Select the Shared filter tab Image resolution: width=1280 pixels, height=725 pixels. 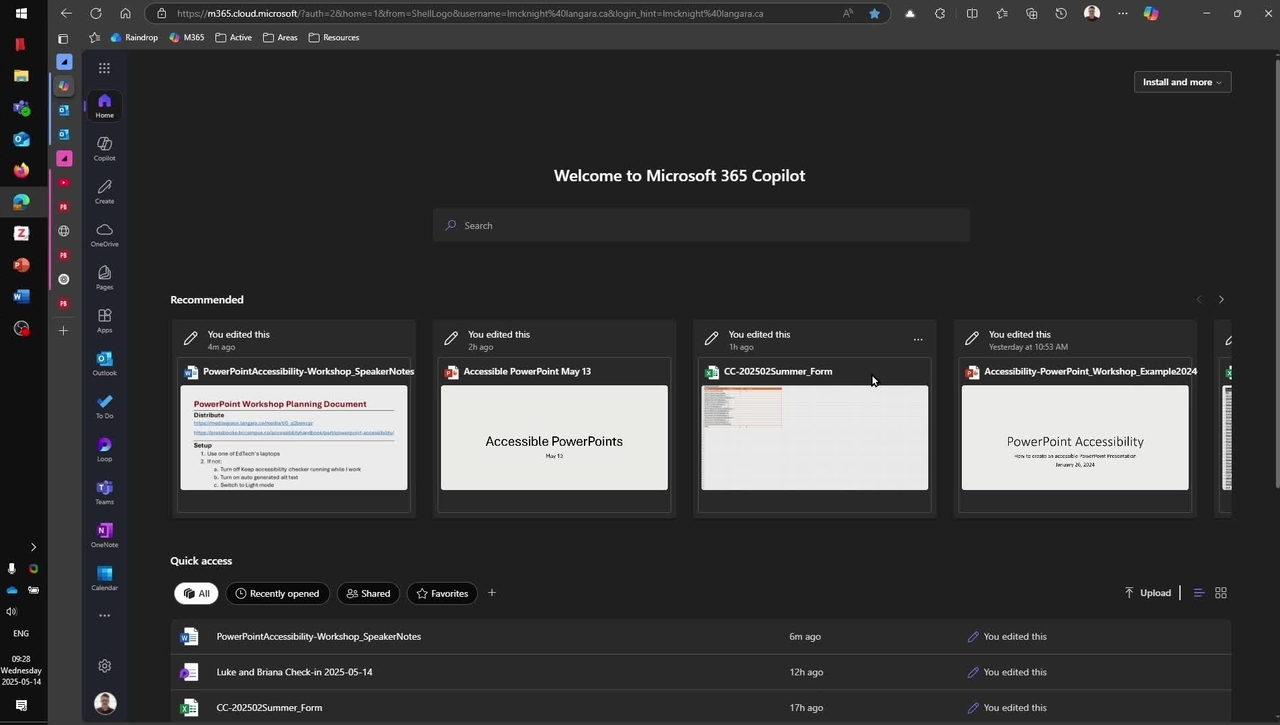point(368,594)
